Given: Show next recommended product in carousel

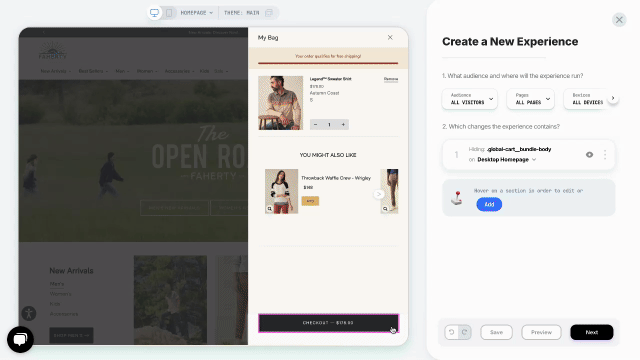Looking at the screenshot, I should pos(378,194).
